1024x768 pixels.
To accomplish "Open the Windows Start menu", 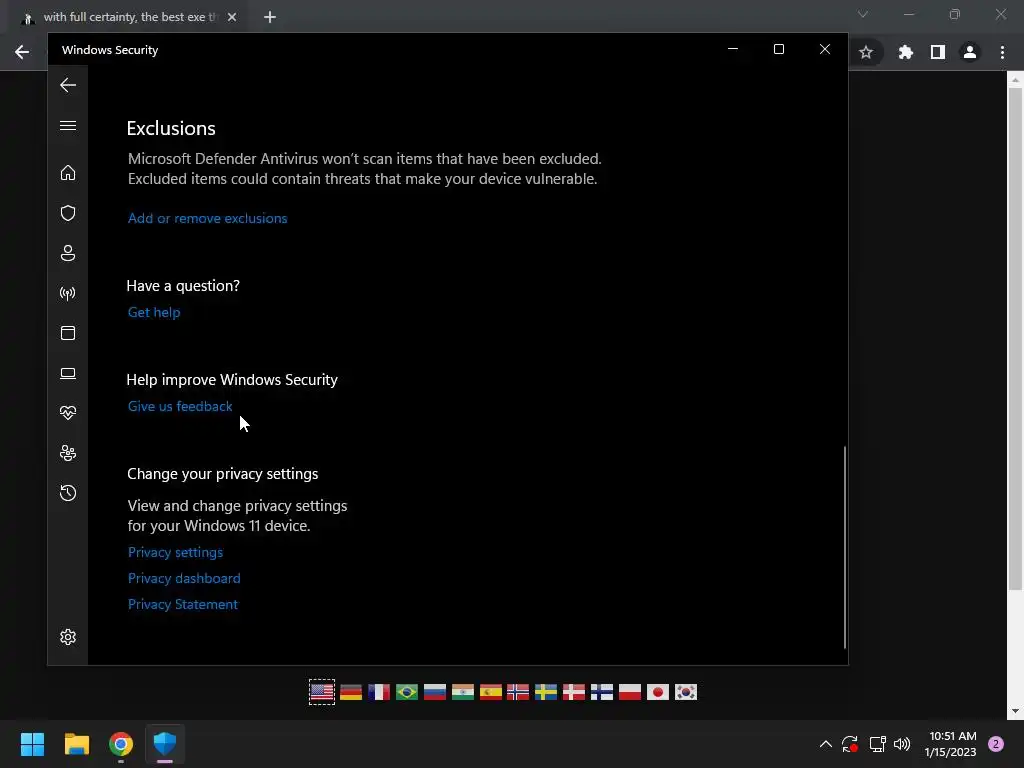I will pyautogui.click(x=33, y=744).
